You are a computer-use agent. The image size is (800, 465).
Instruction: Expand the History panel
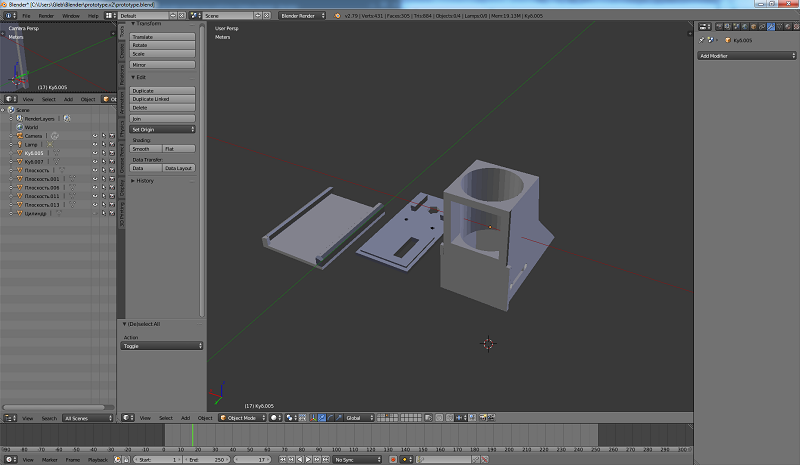[x=142, y=181]
